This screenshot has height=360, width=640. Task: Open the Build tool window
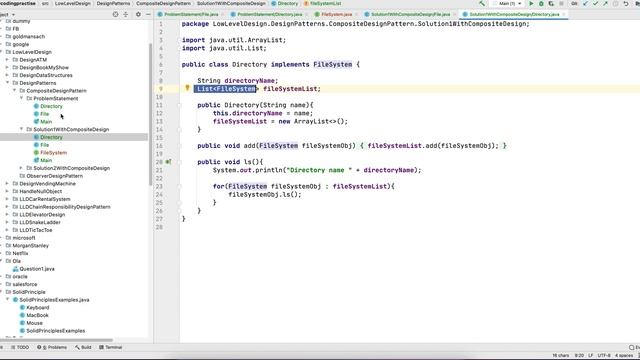tap(83, 347)
